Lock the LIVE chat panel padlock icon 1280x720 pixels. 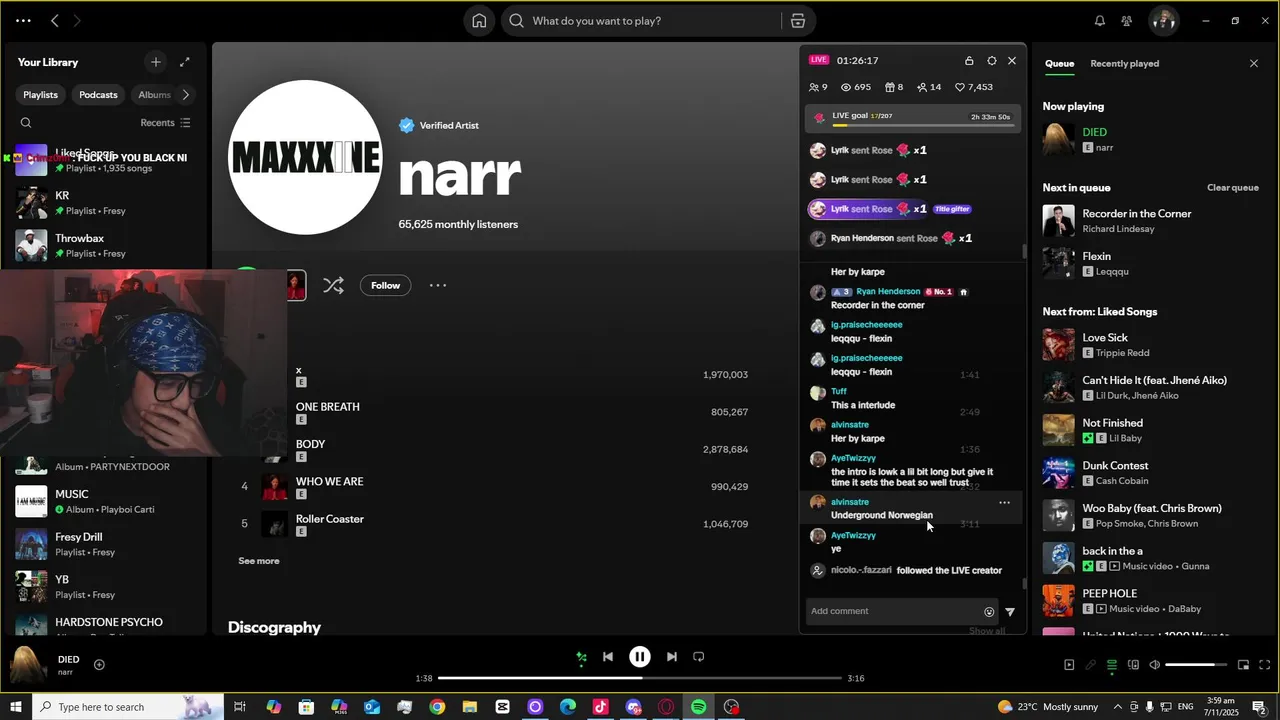[969, 61]
